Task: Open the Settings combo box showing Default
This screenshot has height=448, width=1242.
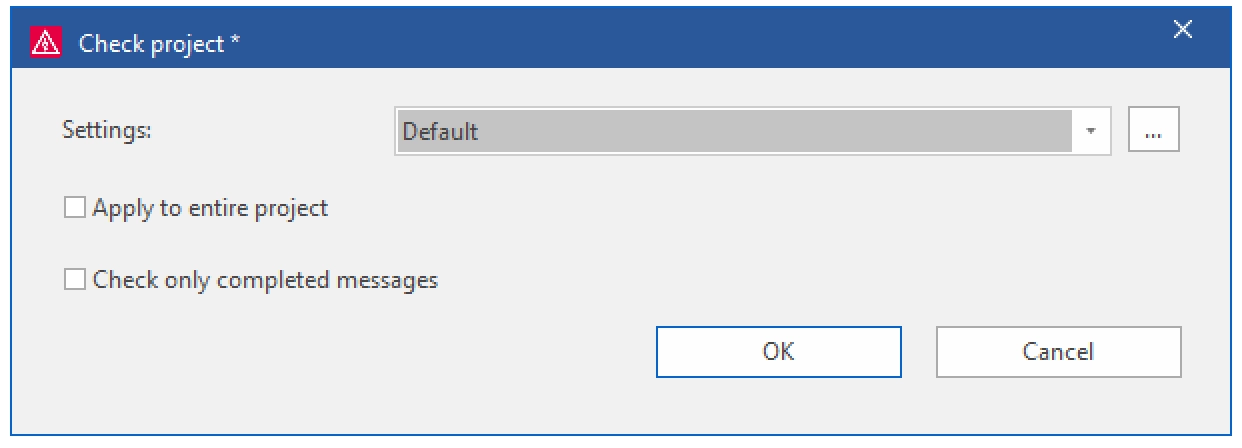Action: [752, 131]
